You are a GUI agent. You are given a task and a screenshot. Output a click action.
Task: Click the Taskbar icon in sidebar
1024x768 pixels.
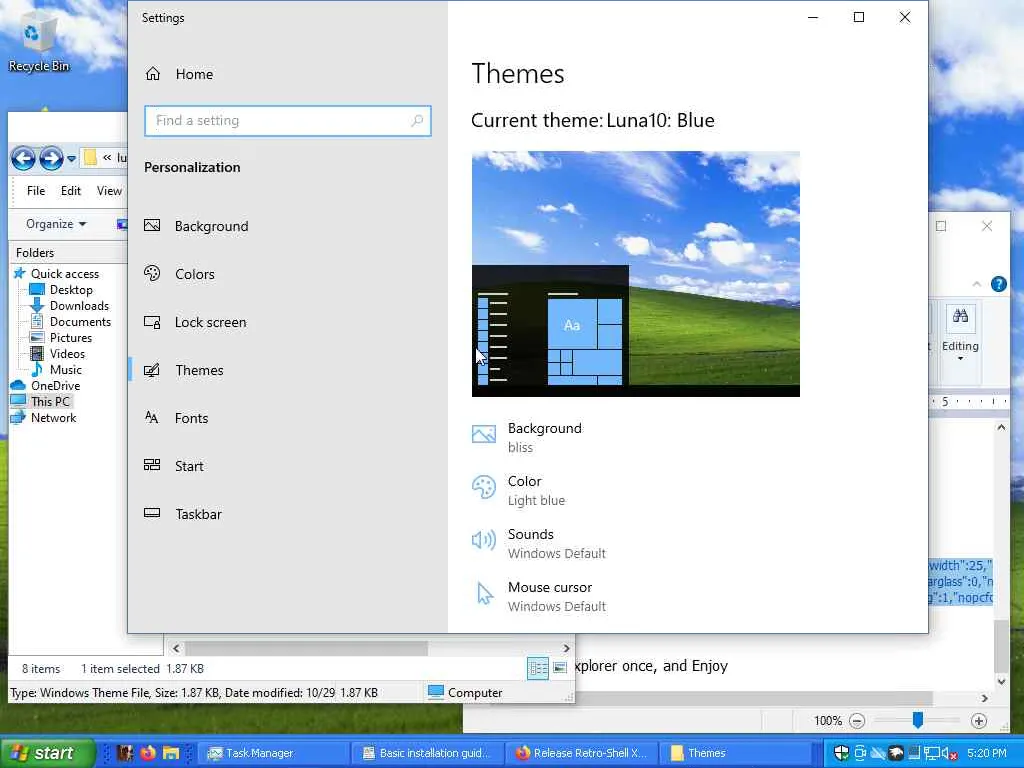pos(152,513)
